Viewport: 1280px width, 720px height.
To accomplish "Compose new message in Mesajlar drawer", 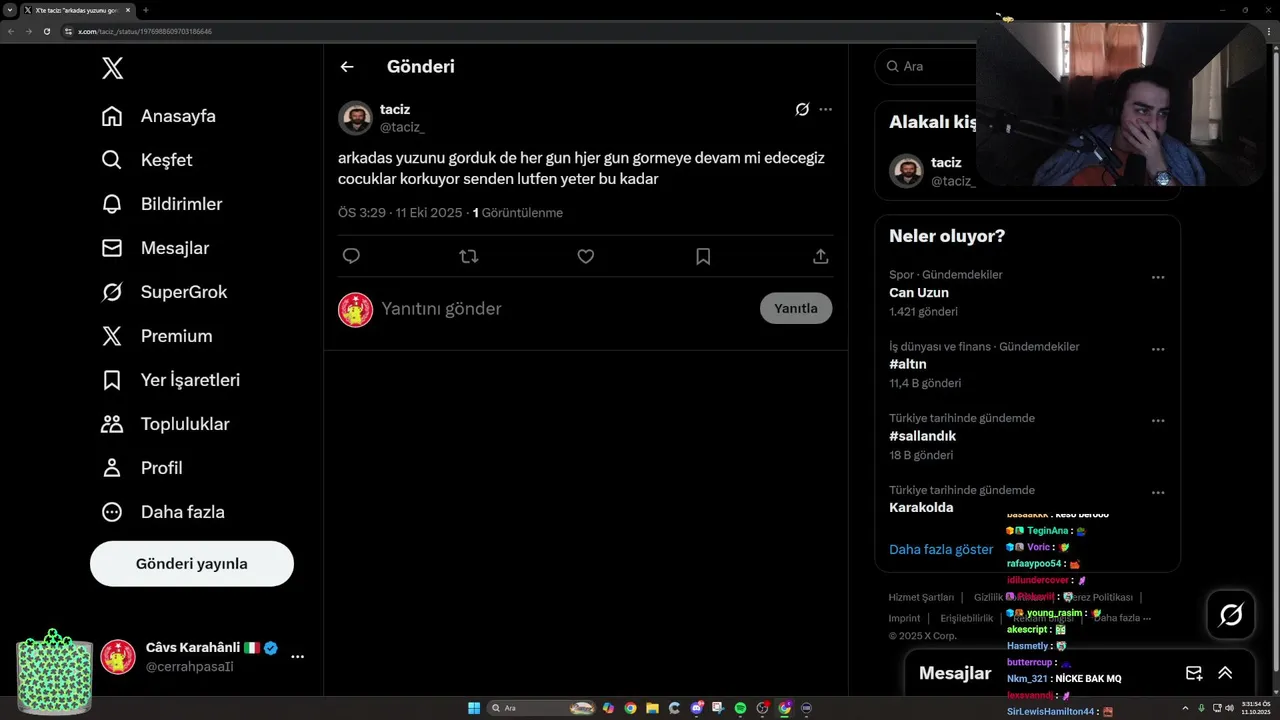I will (x=1194, y=673).
